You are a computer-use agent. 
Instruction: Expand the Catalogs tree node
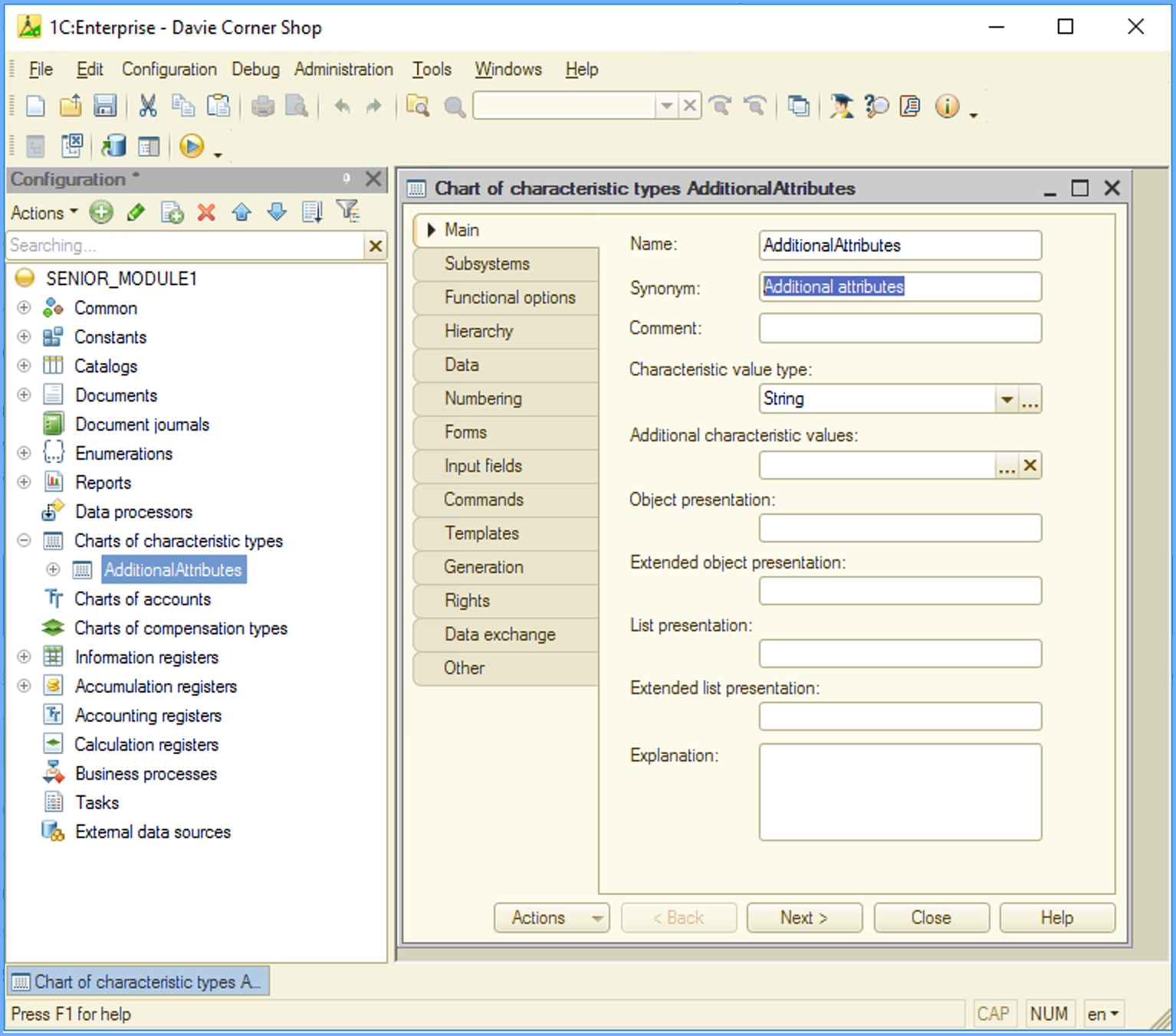click(25, 366)
